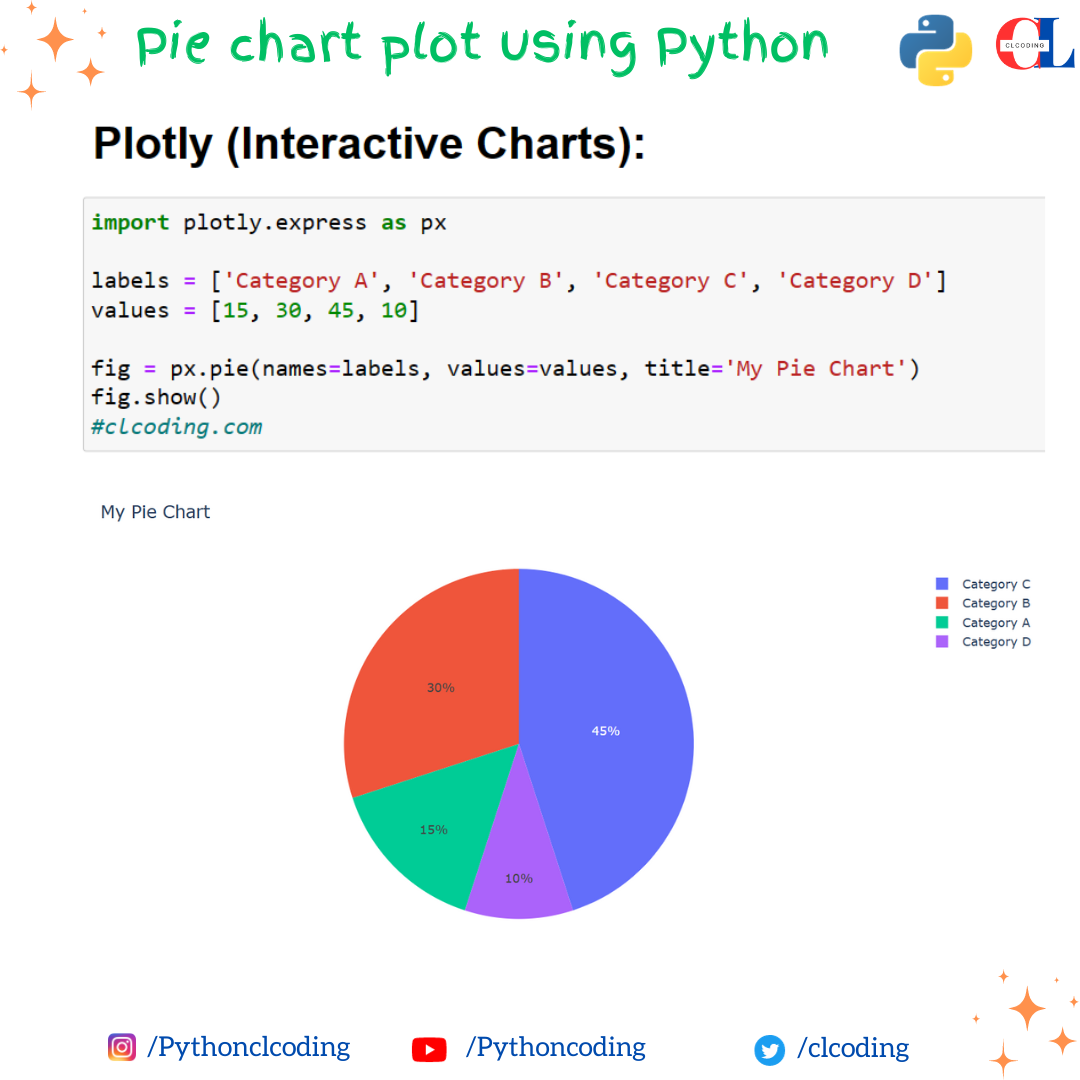This screenshot has height=1080, width=1080.
Task: Click the large orange sparkle bottom-right
Action: 1027,1008
